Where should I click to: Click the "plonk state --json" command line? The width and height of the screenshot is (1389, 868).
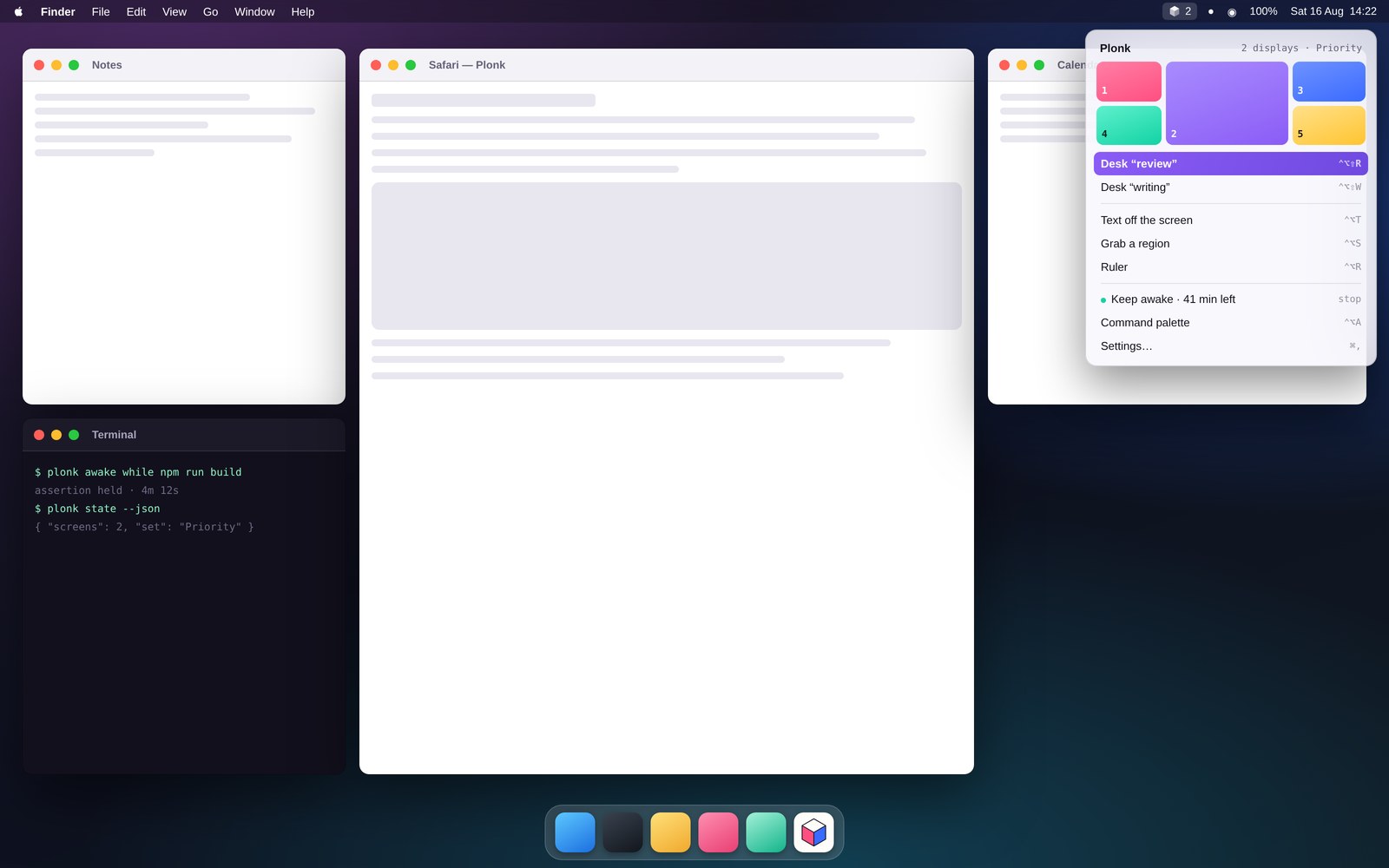point(97,509)
